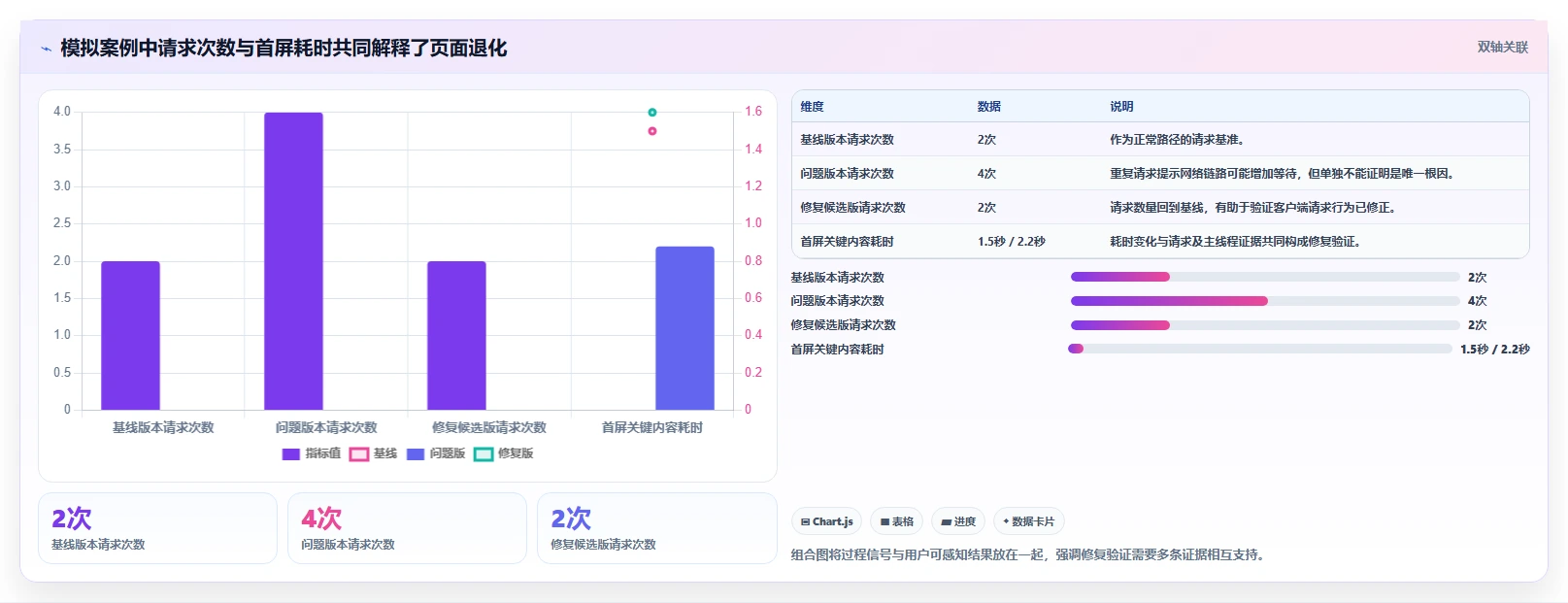Select the 表格 chip
This screenshot has height=603, width=1568.
[x=896, y=521]
